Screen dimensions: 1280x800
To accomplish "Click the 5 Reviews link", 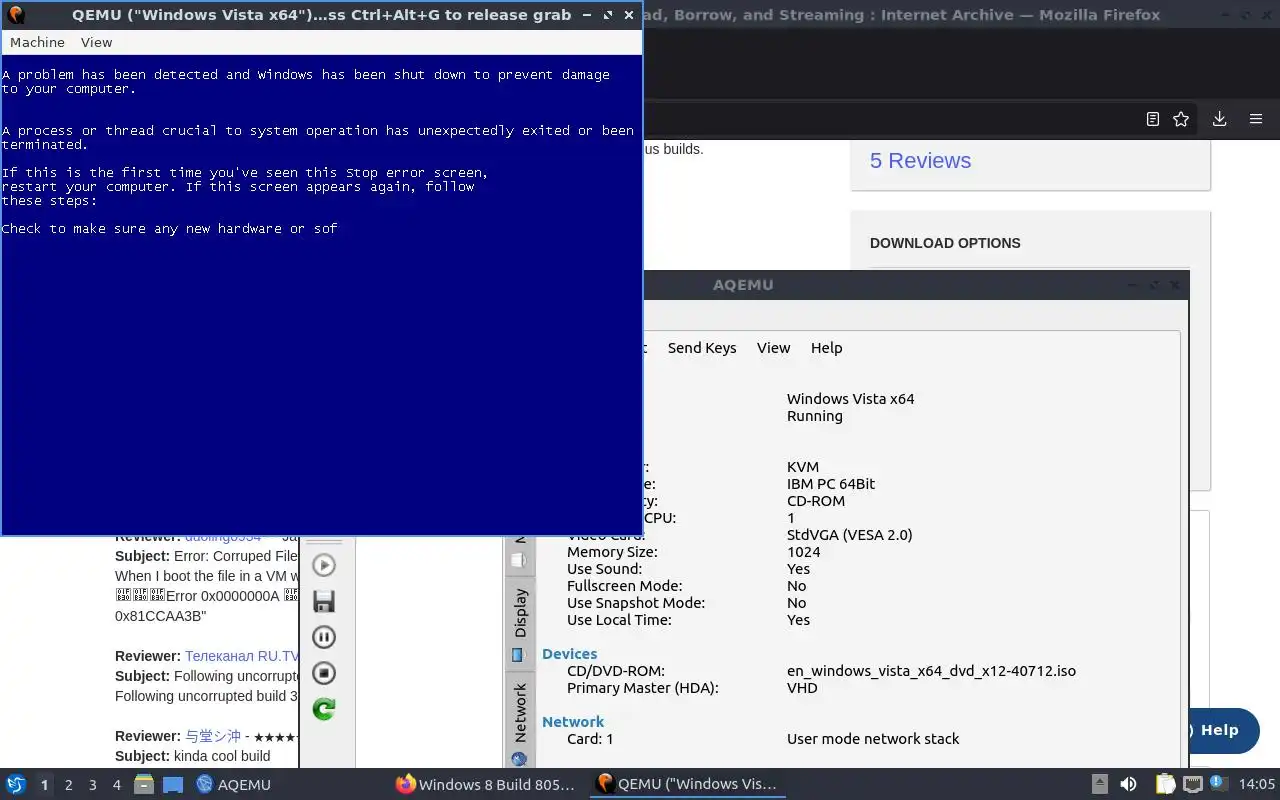I will click(x=920, y=161).
